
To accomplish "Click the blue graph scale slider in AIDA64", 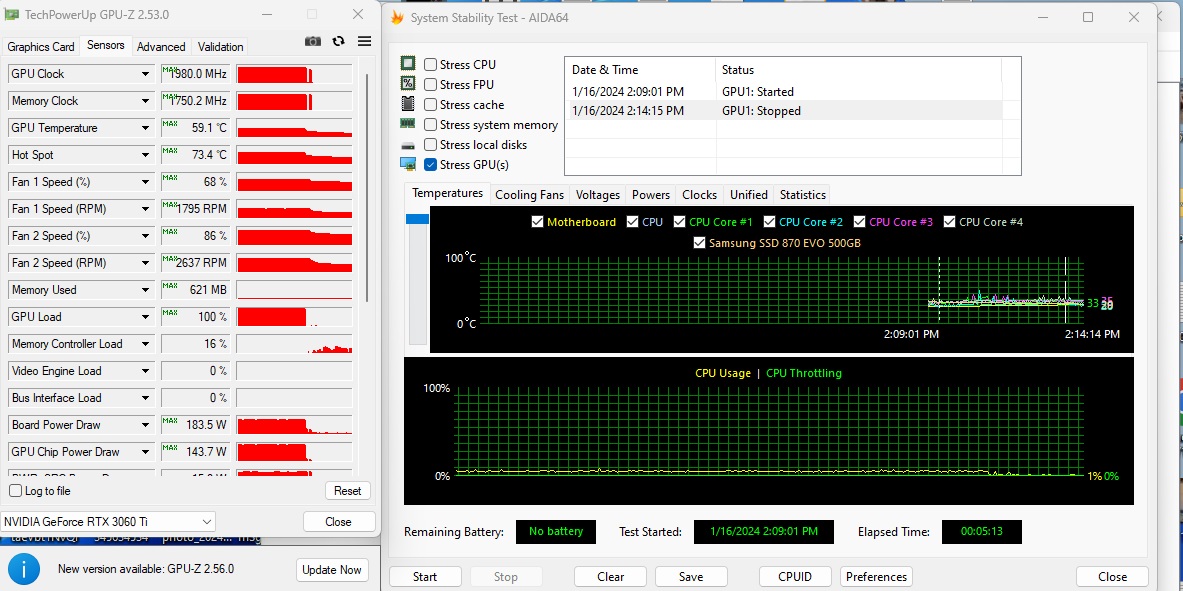I will coord(417,219).
